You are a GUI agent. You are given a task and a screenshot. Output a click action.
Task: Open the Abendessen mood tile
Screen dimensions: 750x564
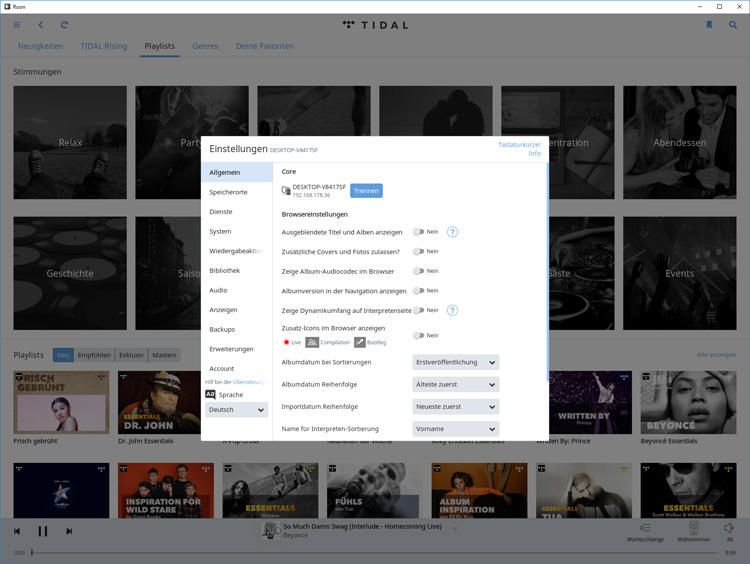pos(680,143)
